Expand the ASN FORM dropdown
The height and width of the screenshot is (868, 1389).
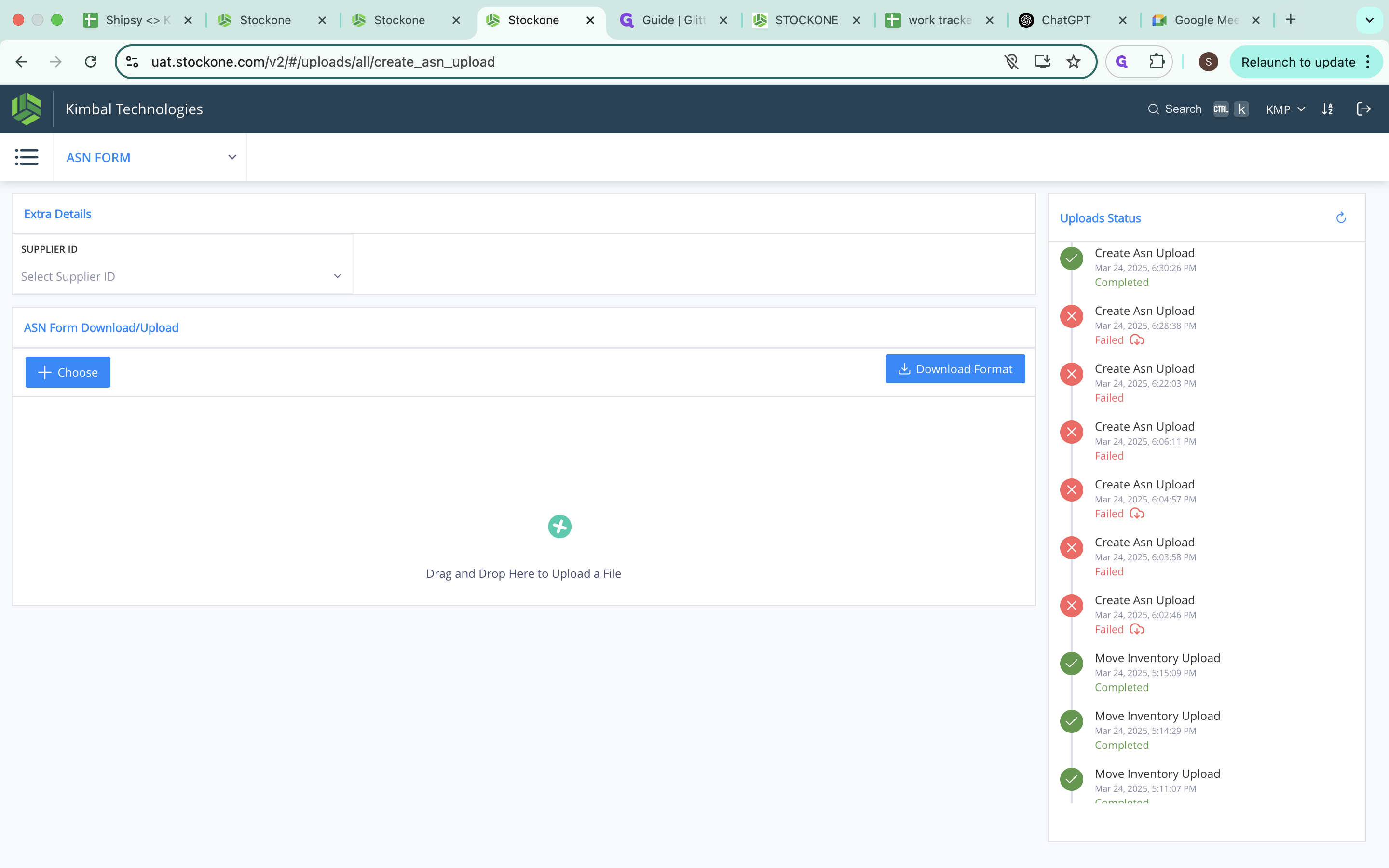(x=232, y=157)
